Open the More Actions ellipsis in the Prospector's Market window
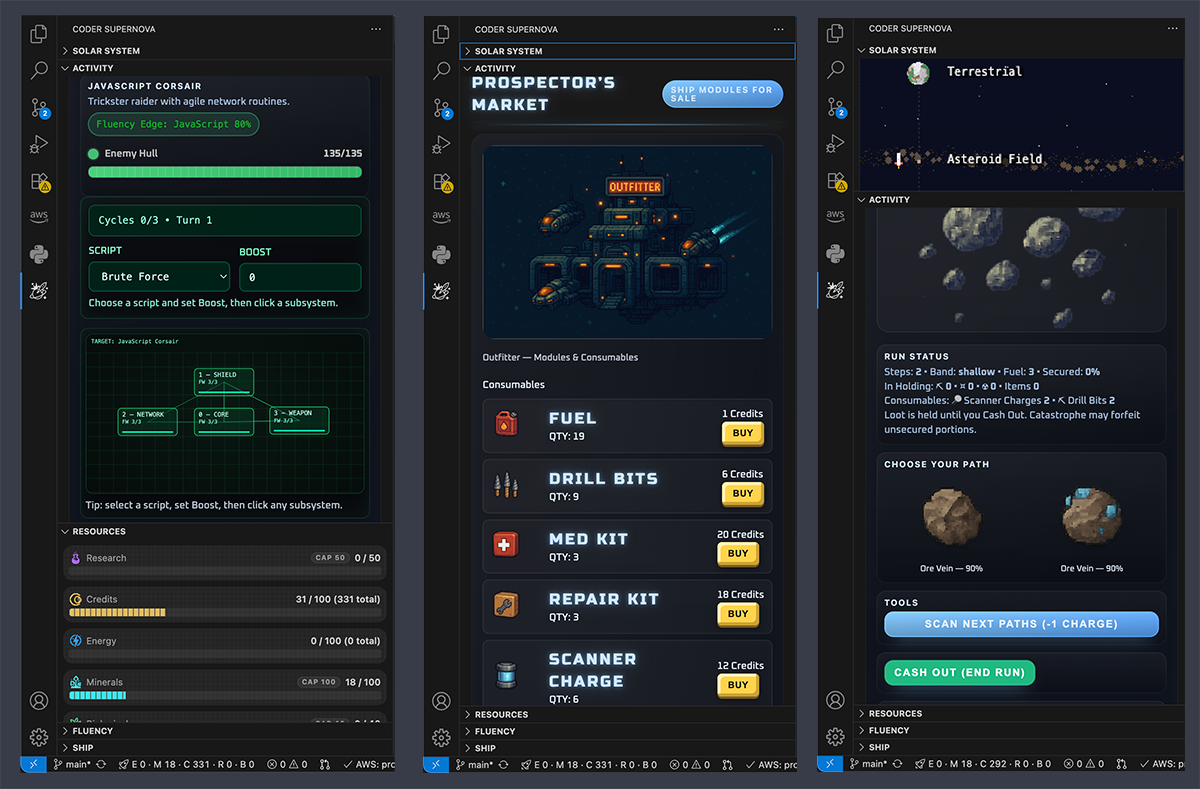Image resolution: width=1200 pixels, height=789 pixels. (778, 29)
